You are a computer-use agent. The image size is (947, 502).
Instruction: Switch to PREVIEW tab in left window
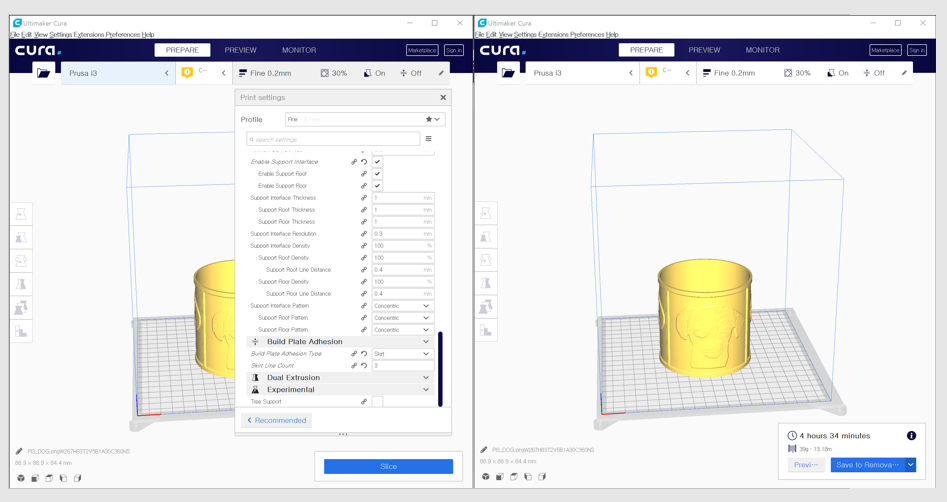pos(240,50)
